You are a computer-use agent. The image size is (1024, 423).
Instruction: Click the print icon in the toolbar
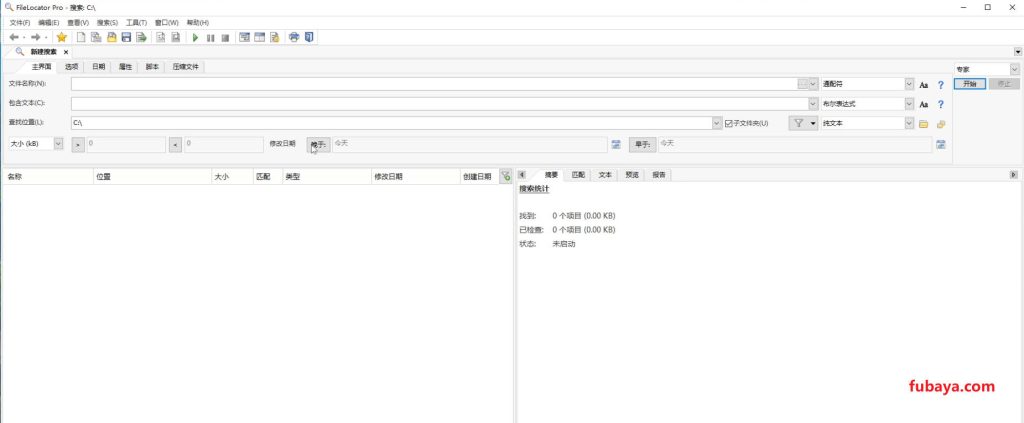pyautogui.click(x=294, y=37)
